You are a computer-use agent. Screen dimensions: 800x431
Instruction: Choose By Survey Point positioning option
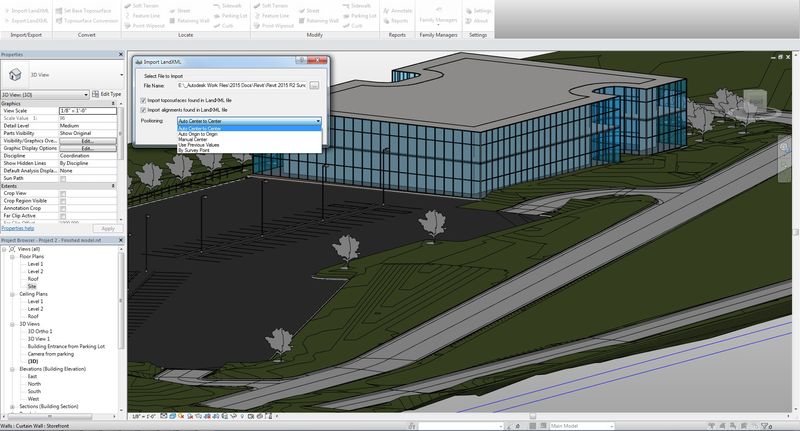[x=196, y=151]
